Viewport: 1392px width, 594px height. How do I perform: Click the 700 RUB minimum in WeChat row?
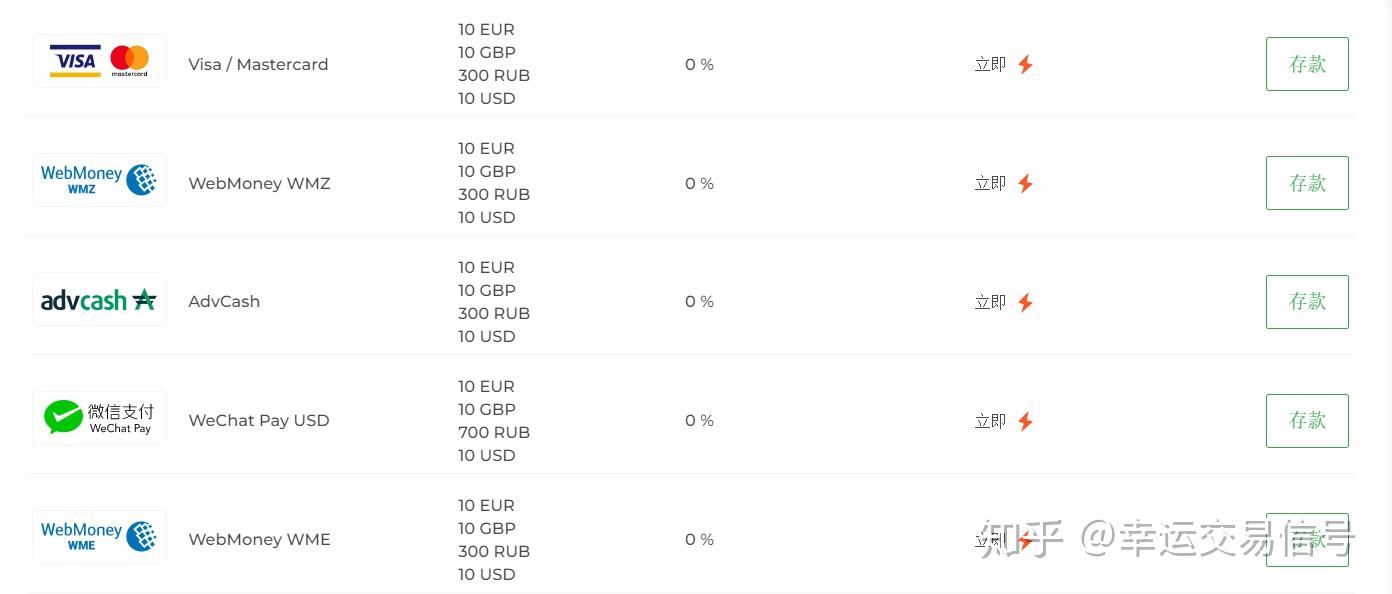pos(494,432)
